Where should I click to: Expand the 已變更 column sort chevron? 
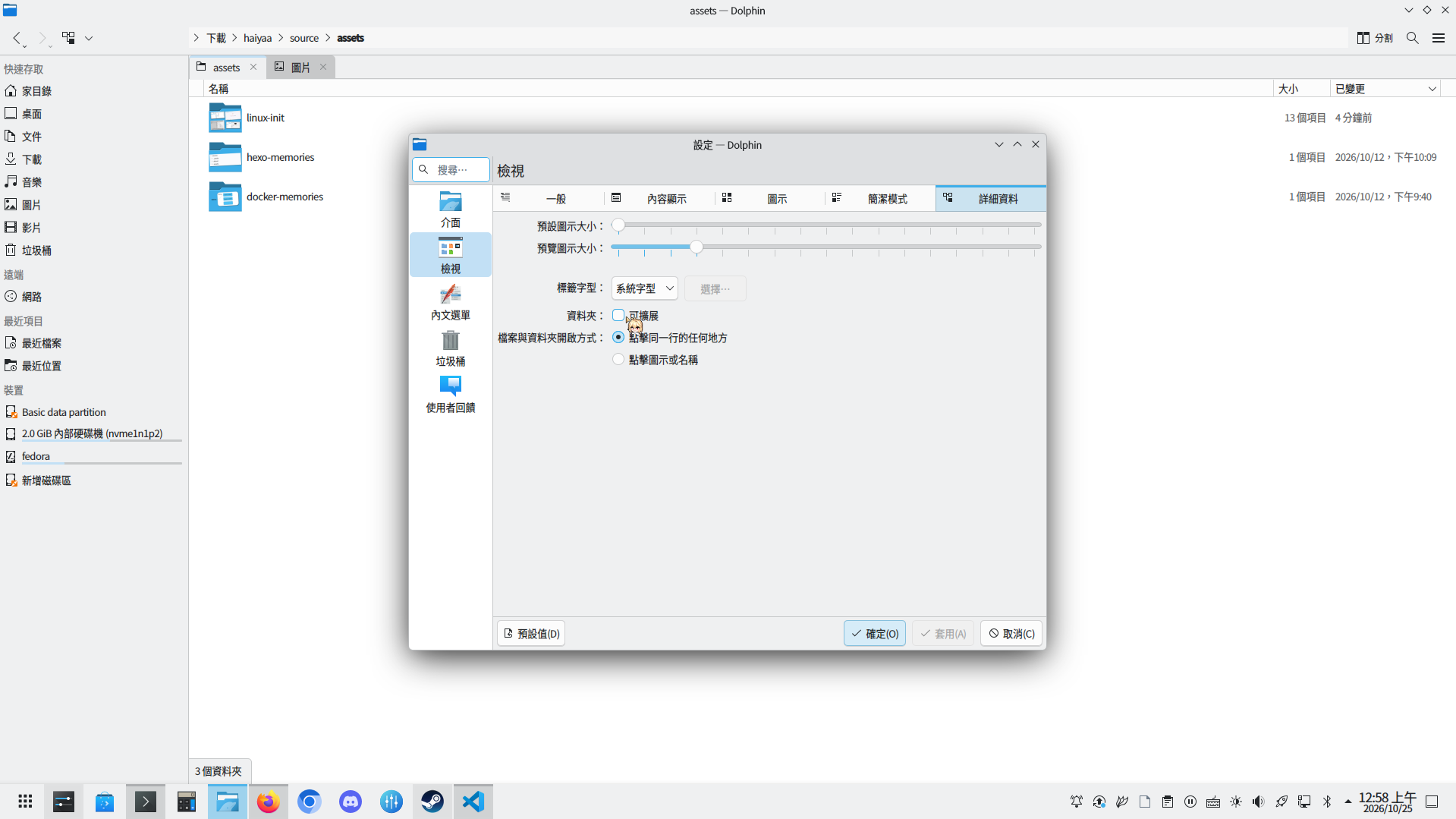point(1432,89)
